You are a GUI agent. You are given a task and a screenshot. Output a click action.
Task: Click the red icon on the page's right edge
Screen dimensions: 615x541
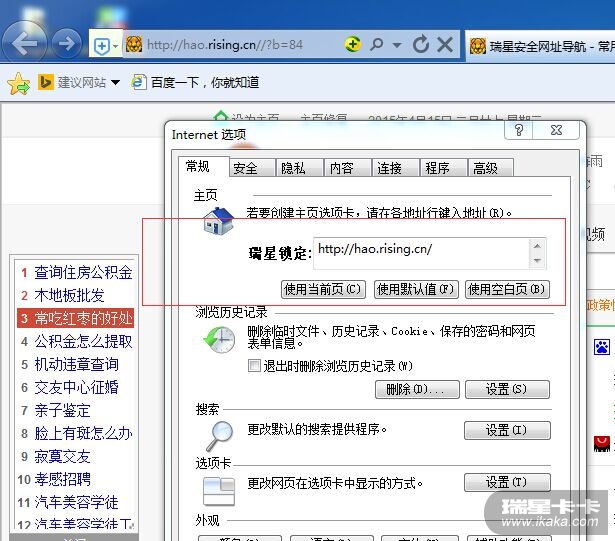pyautogui.click(x=602, y=444)
